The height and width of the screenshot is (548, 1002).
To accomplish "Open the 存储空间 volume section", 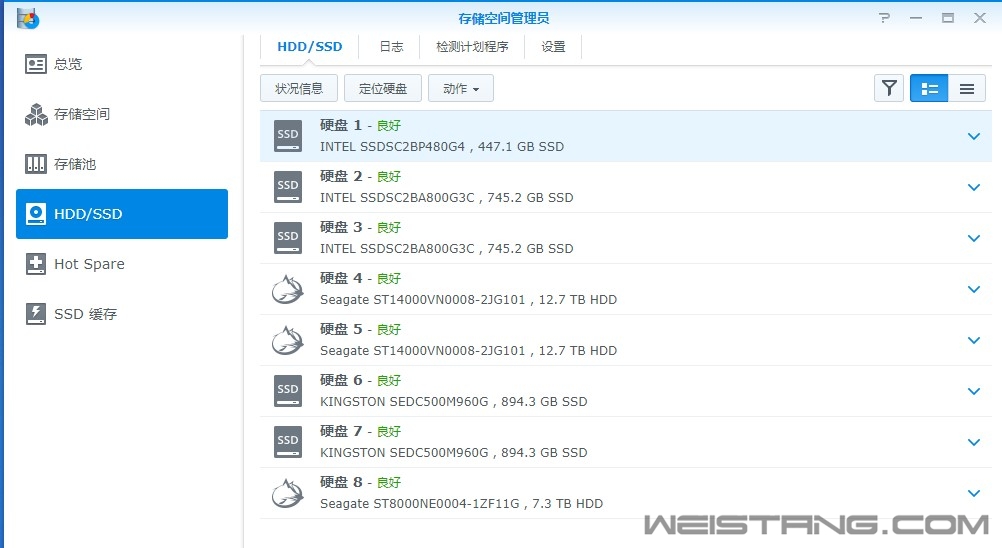I will tap(121, 114).
